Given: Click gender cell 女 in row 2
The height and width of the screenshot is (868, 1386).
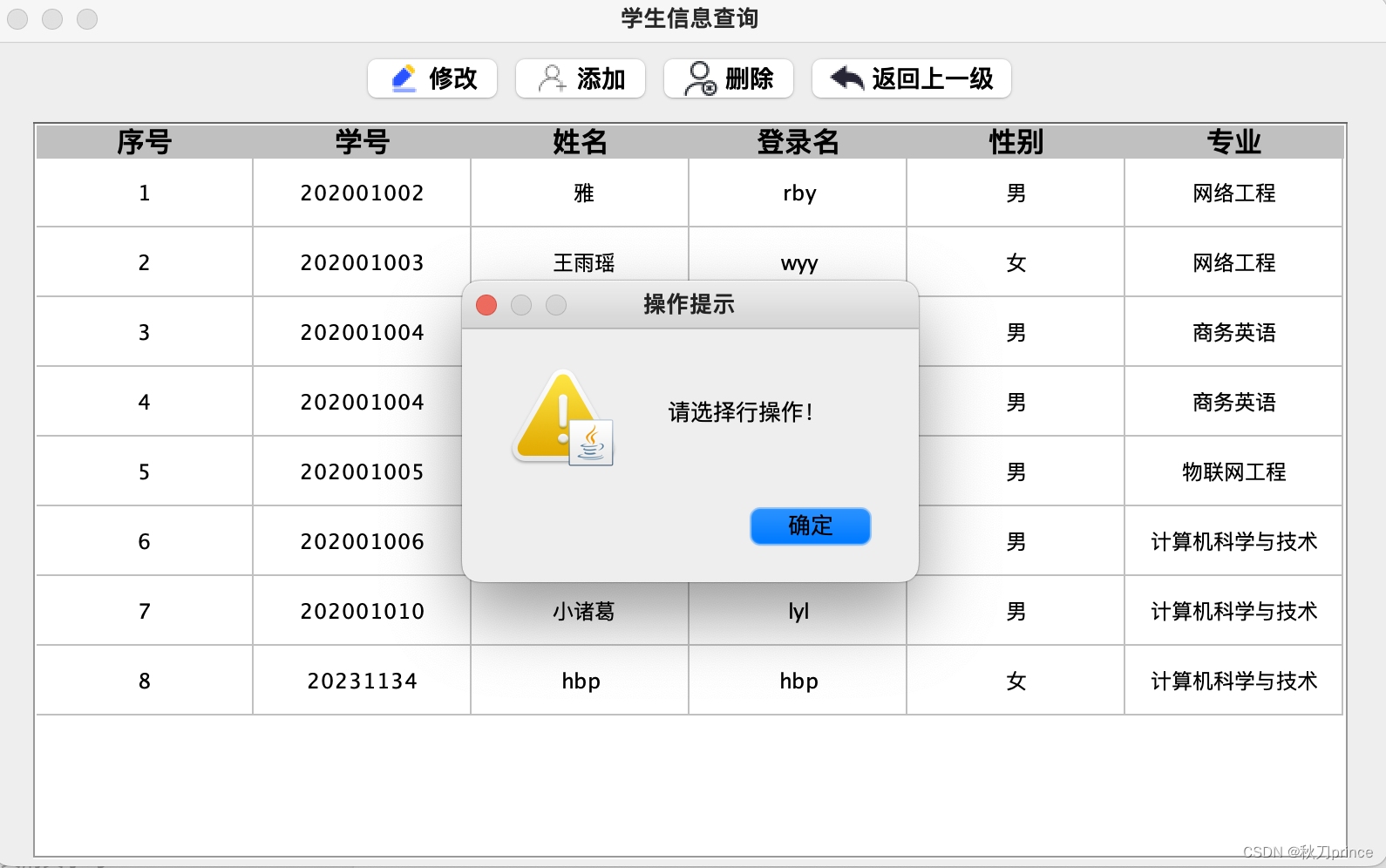Looking at the screenshot, I should click(x=1016, y=262).
